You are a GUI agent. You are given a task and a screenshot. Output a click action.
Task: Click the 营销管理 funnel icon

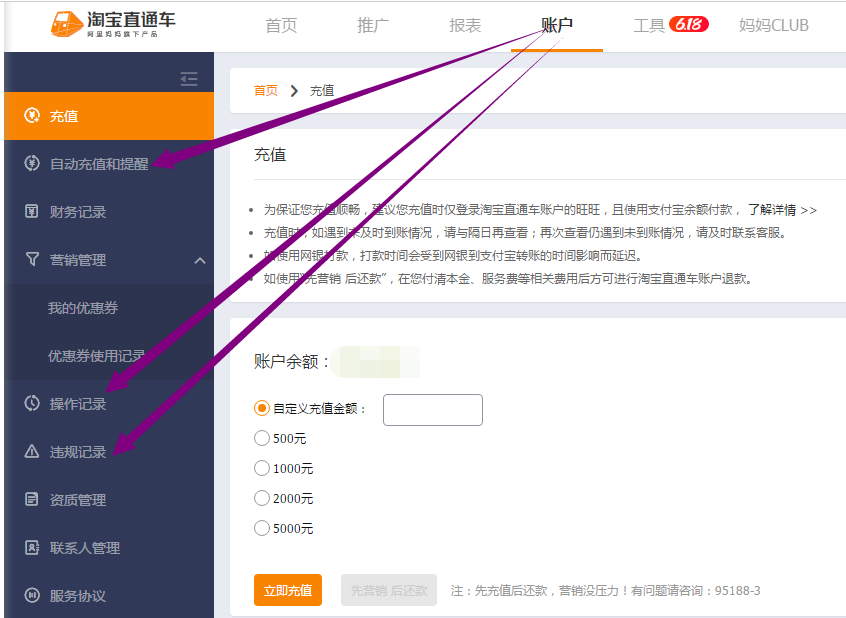(x=32, y=259)
